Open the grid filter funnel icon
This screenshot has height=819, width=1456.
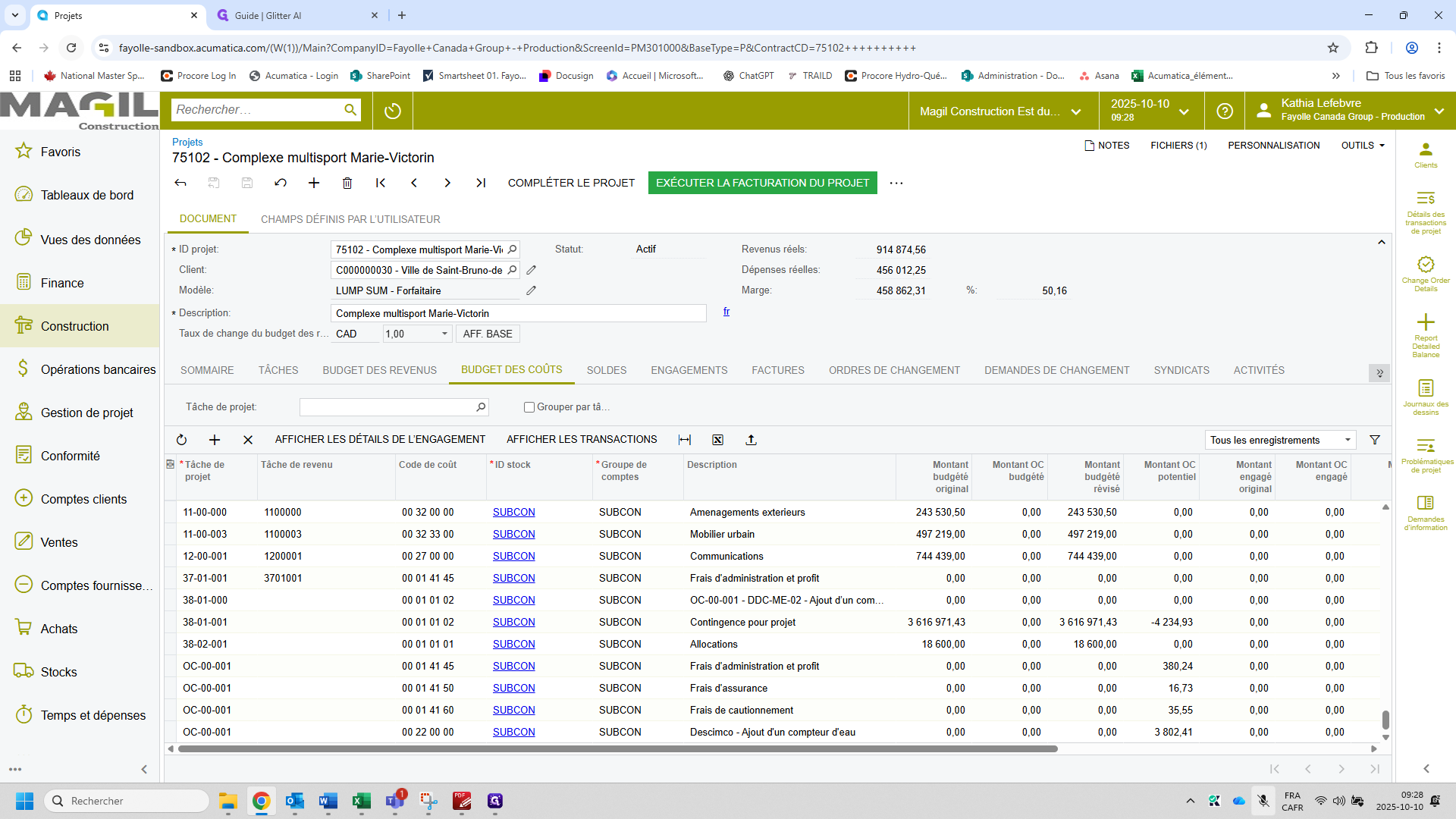click(1375, 440)
